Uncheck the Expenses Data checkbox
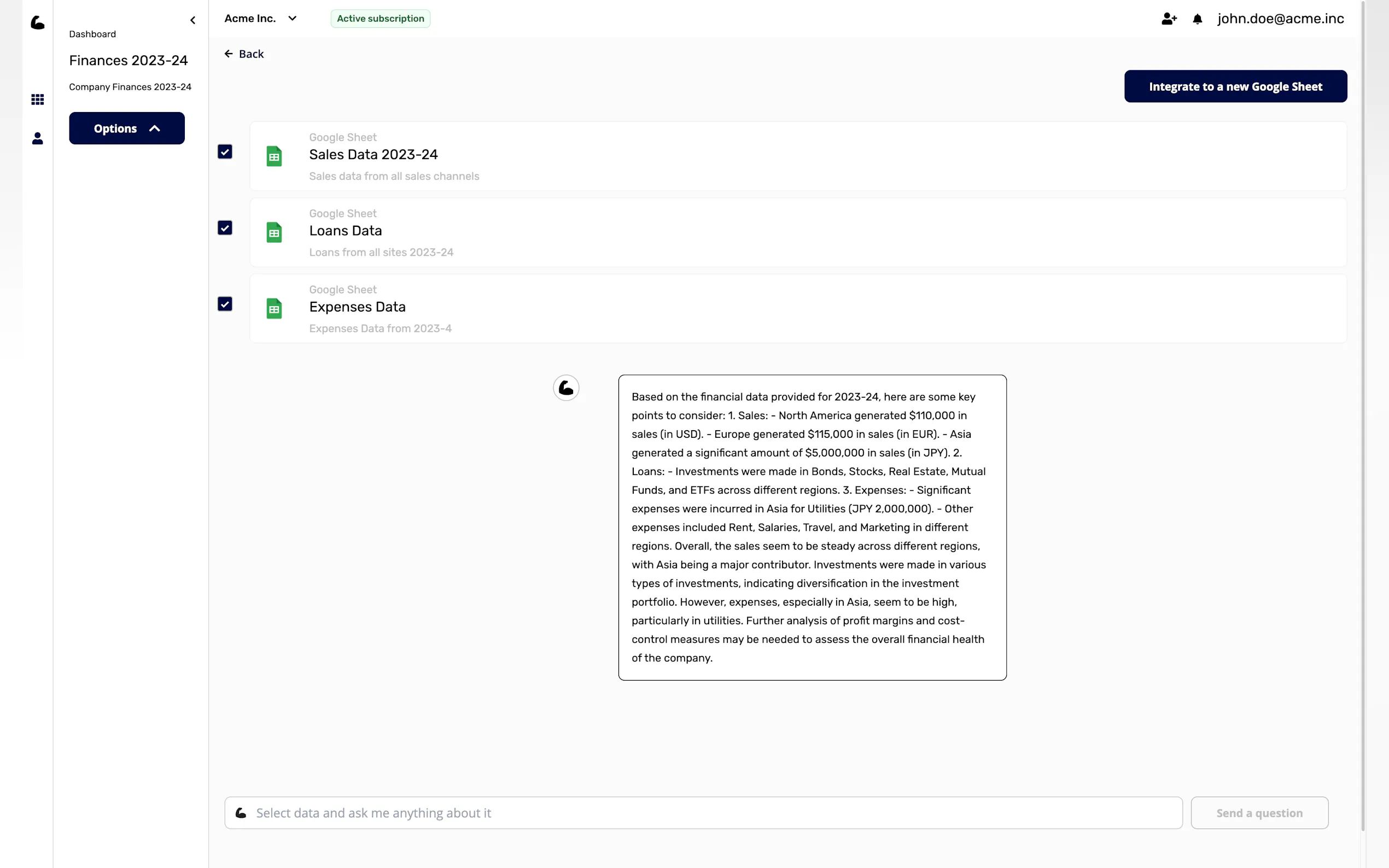1389x868 pixels. 225,304
